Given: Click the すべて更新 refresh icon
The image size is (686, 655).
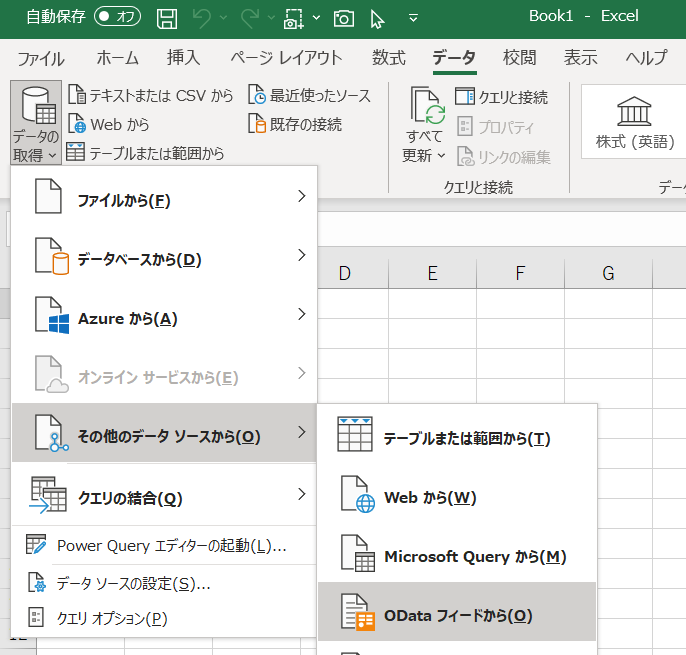Looking at the screenshot, I should pyautogui.click(x=427, y=105).
